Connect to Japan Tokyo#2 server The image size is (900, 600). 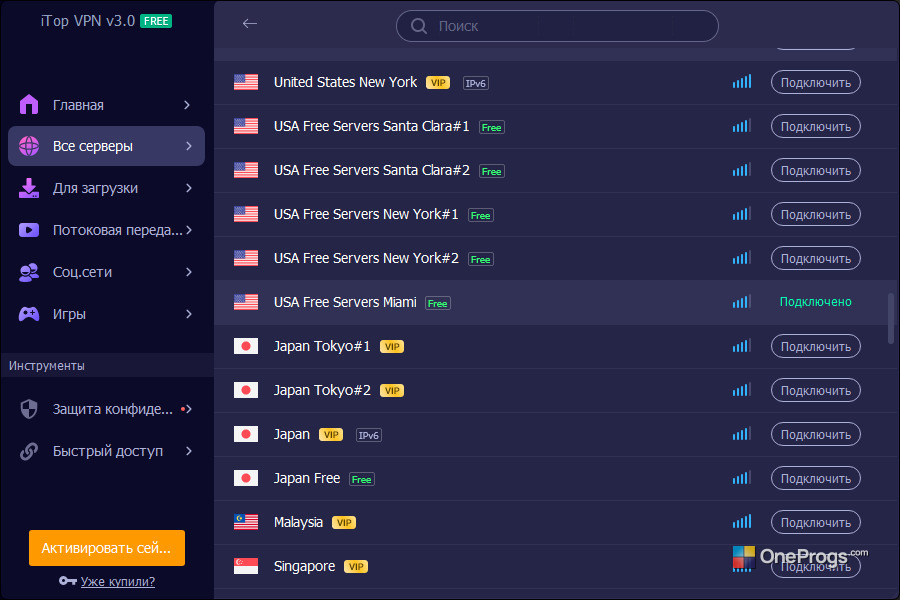[x=816, y=390]
